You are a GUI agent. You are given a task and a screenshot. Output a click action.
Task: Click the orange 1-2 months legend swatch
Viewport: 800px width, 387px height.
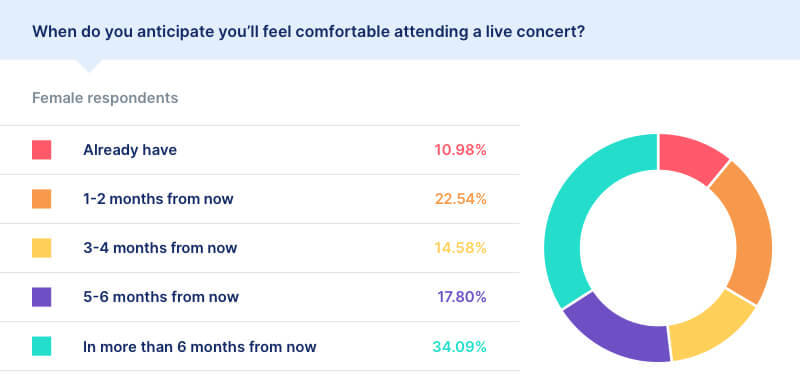(x=41, y=199)
